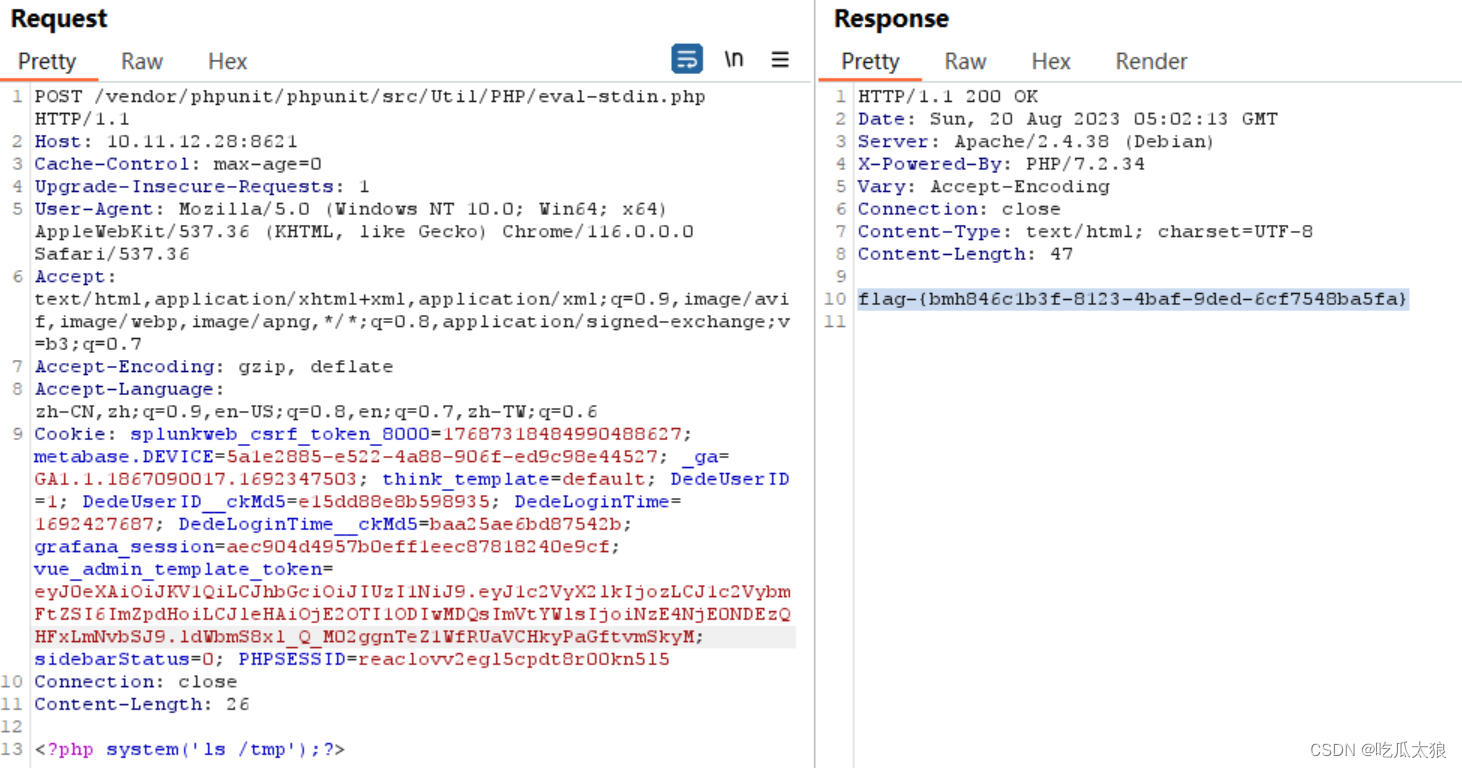
Task: Click the splunkweb_csrf_token_8000 cookie name
Action: (280, 434)
